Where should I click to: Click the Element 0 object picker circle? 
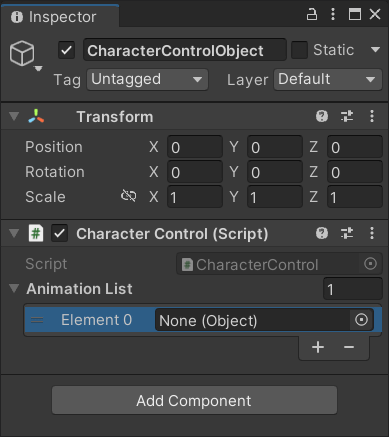[x=361, y=320]
